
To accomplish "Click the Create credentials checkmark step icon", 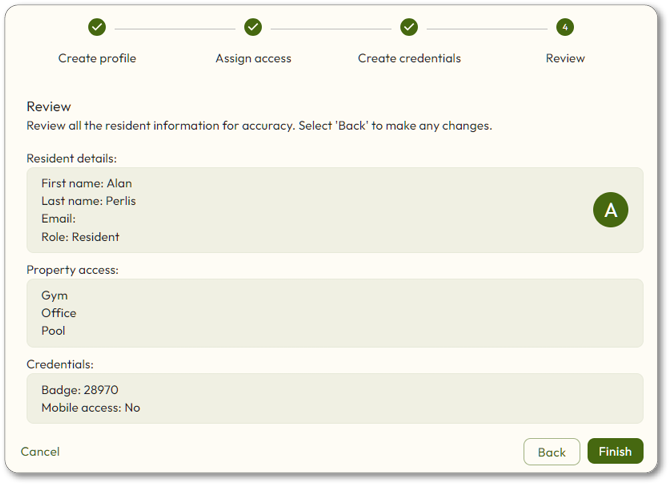I will [x=409, y=27].
